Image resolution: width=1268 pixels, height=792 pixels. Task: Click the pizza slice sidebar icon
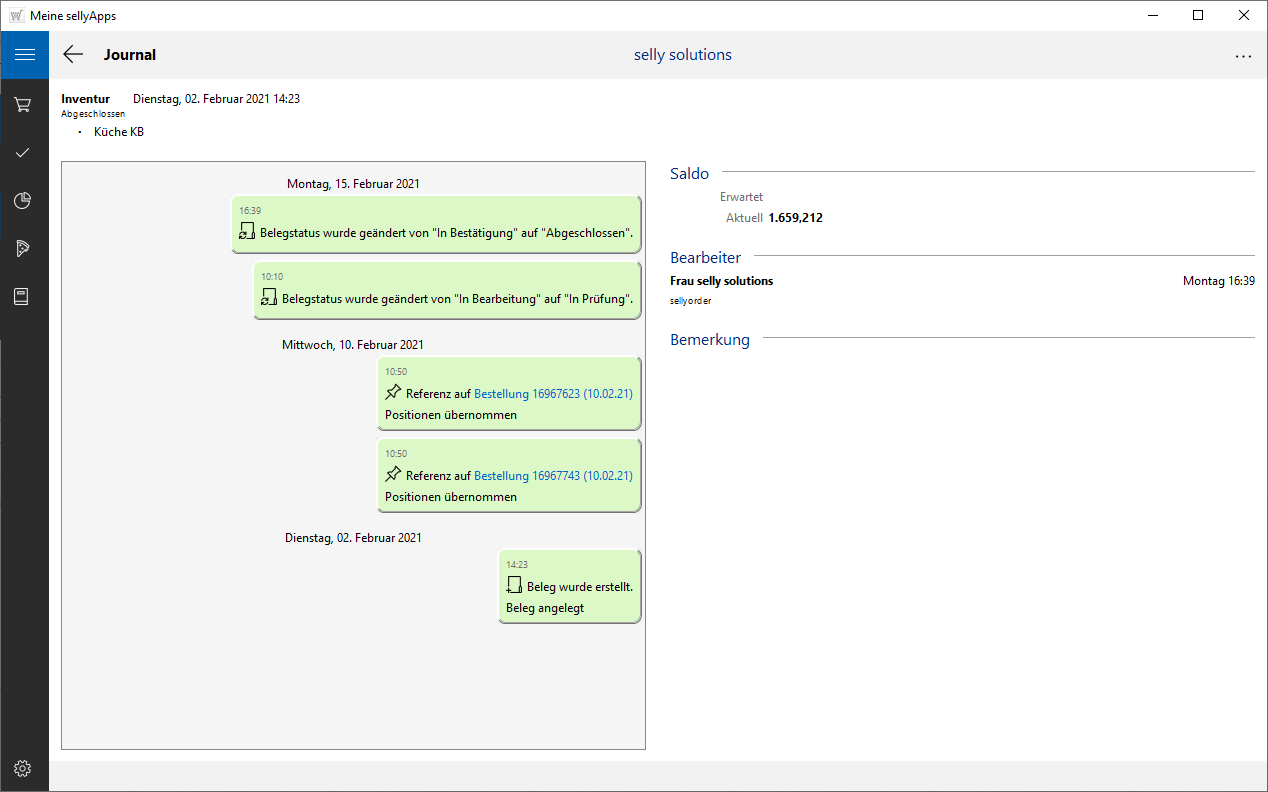click(23, 249)
